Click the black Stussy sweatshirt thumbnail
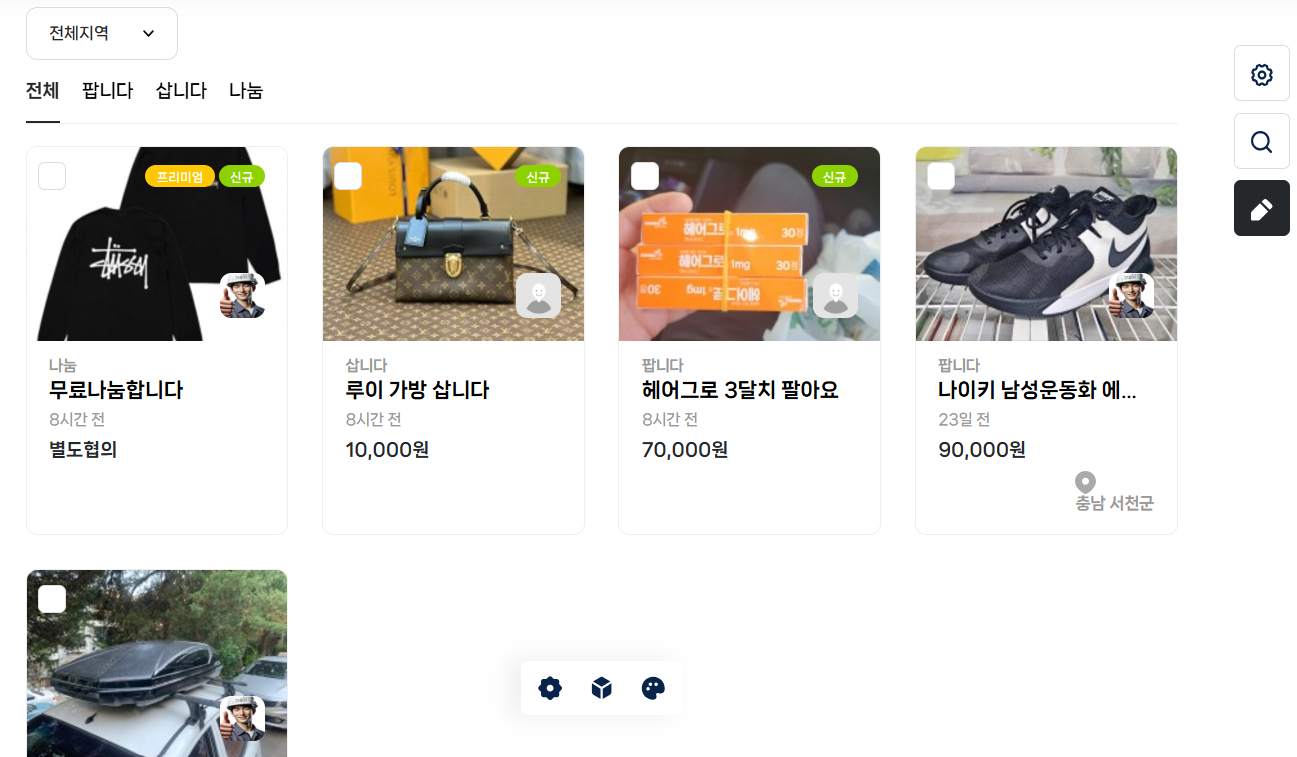Image resolution: width=1297 pixels, height=757 pixels. tap(157, 244)
